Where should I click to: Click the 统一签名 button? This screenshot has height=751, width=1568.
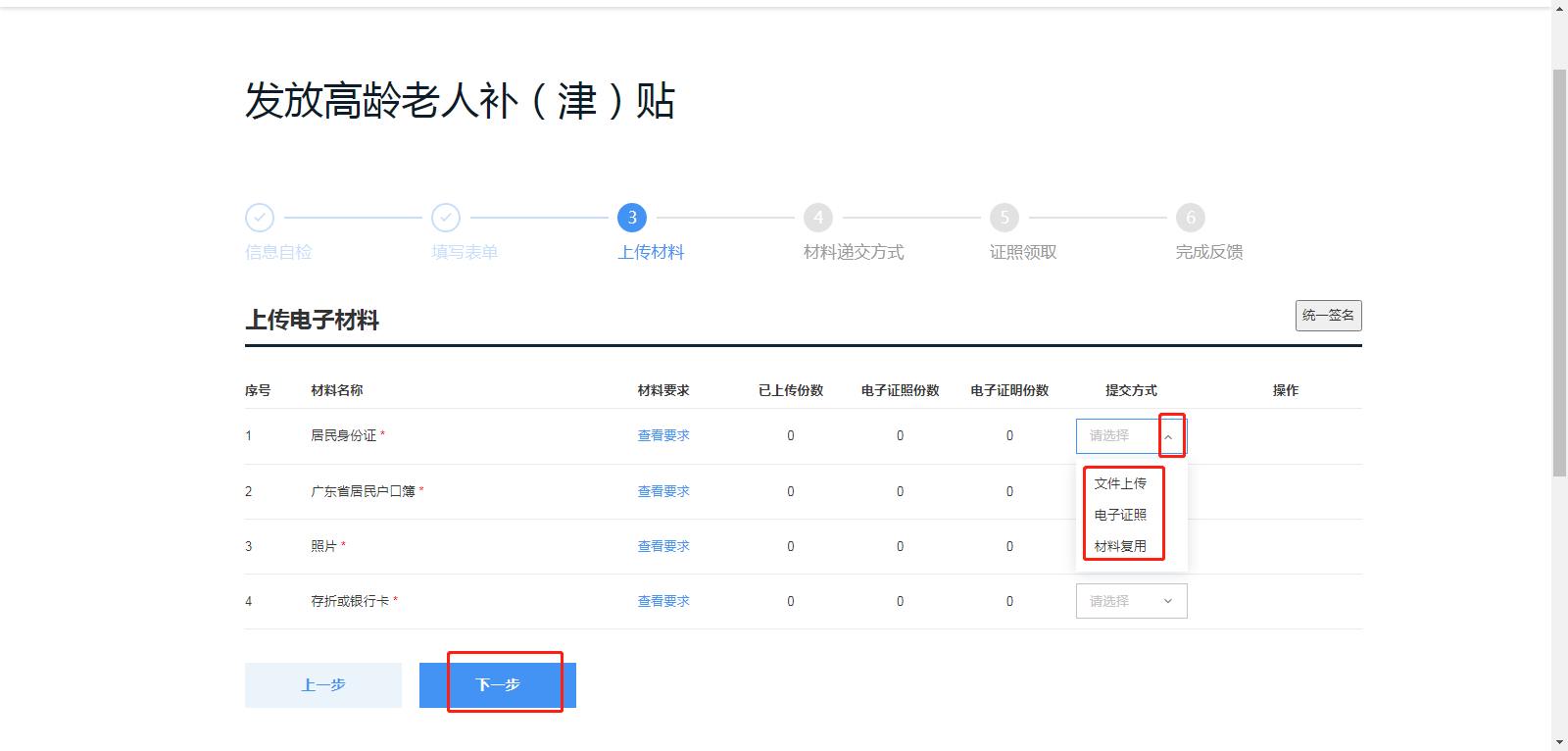(1328, 316)
